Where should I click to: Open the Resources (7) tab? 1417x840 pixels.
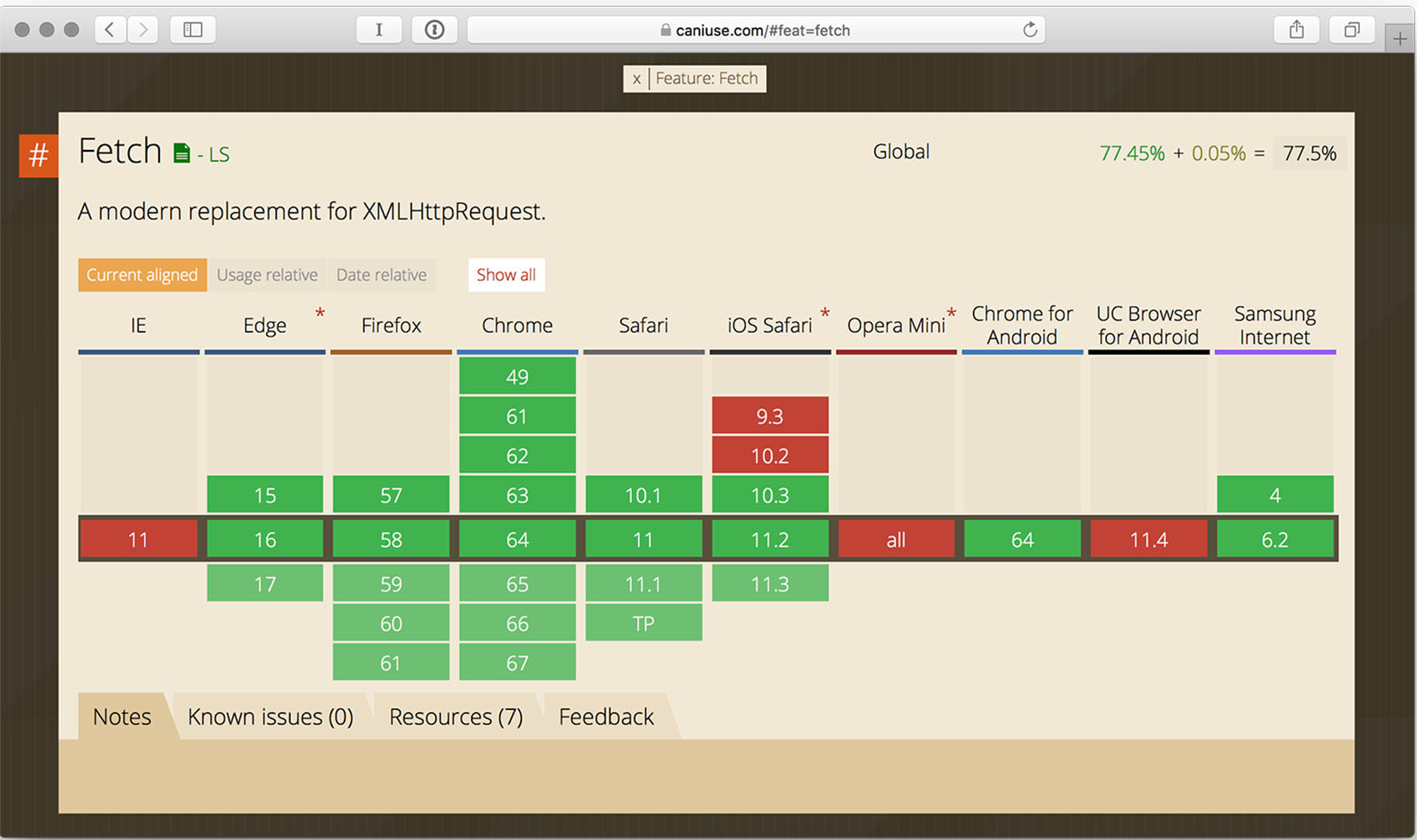pos(456,717)
